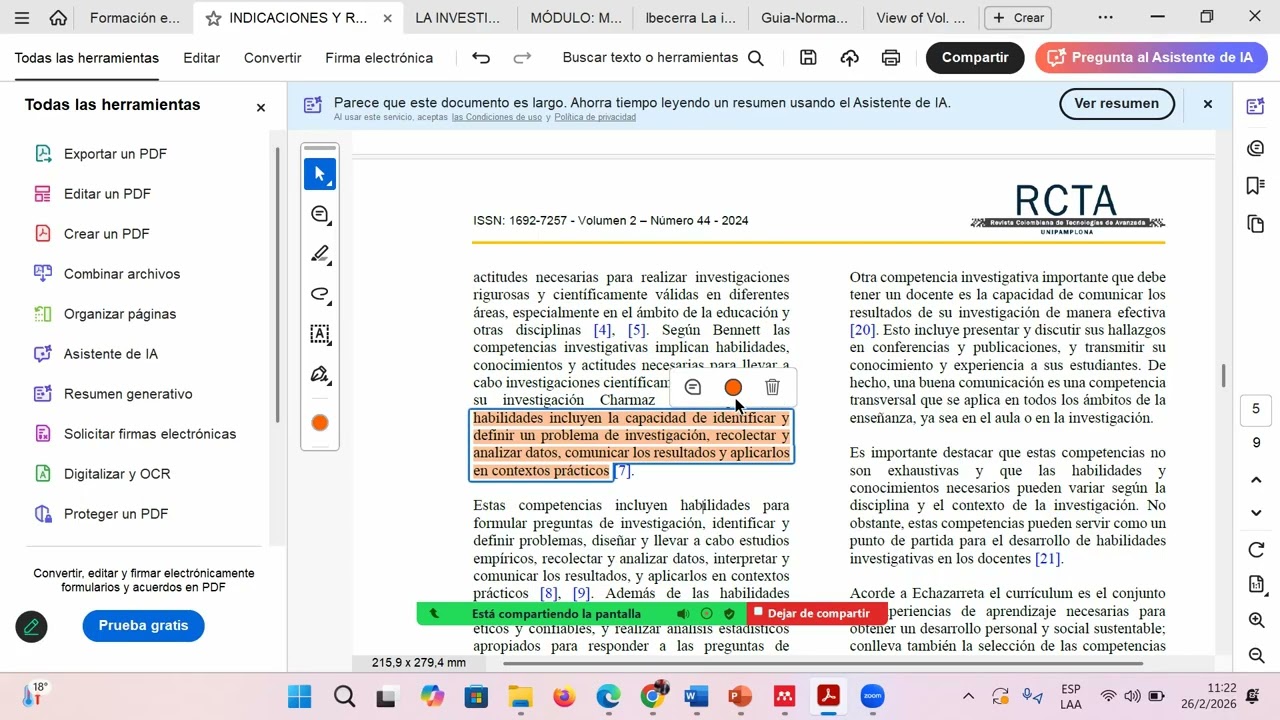Zoom in on the document
The image size is (1280, 720).
(1257, 621)
